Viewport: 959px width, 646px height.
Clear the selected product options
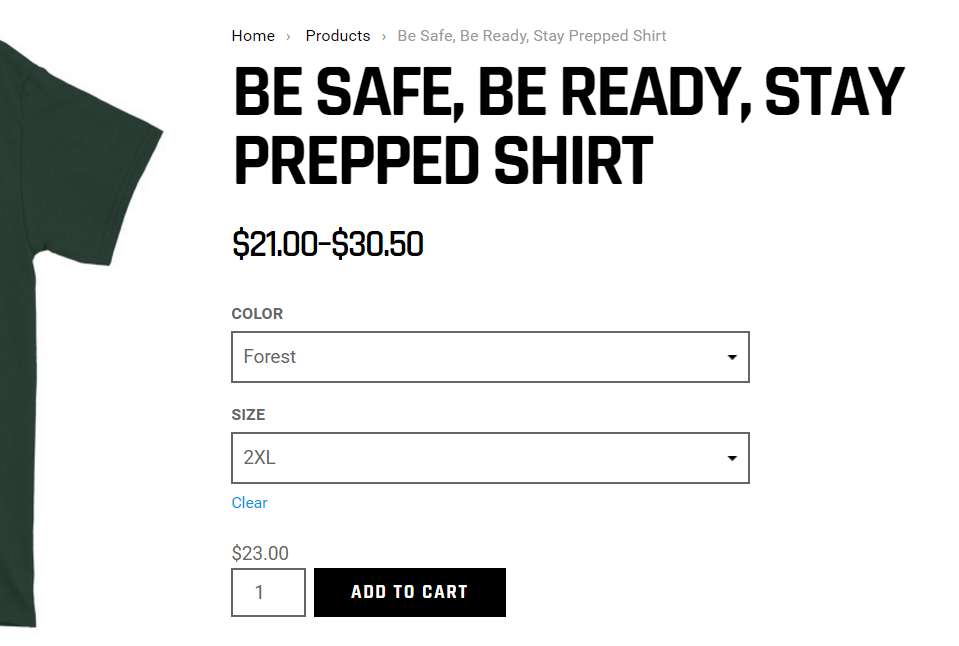coord(249,503)
